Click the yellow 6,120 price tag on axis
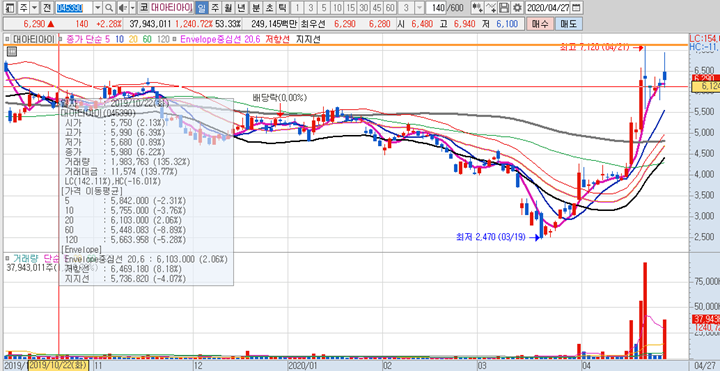 click(x=706, y=86)
